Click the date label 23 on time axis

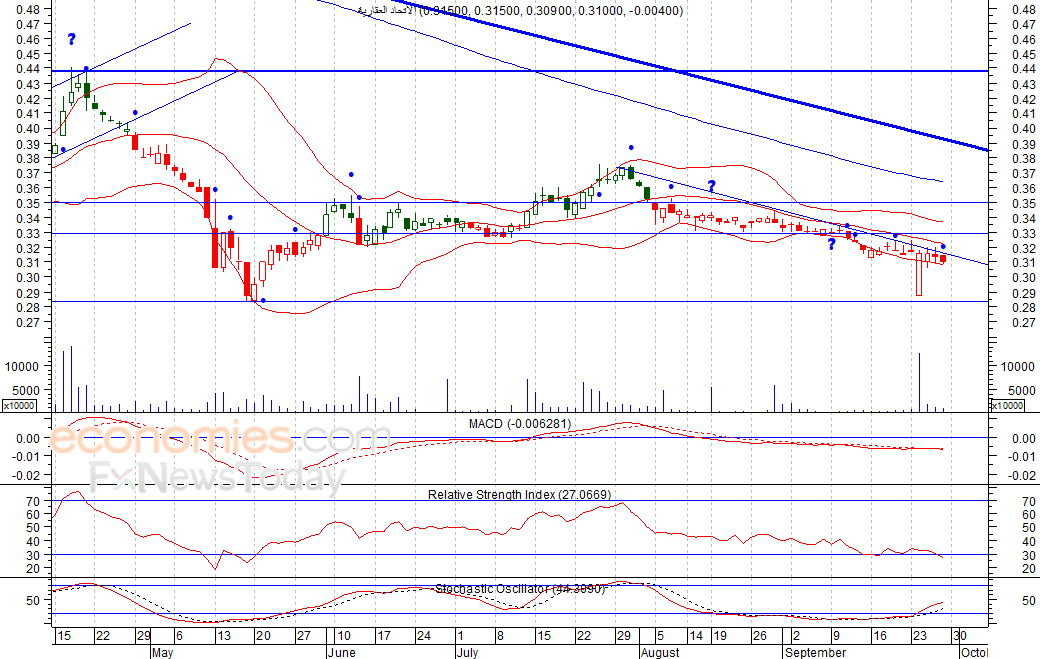click(x=919, y=636)
